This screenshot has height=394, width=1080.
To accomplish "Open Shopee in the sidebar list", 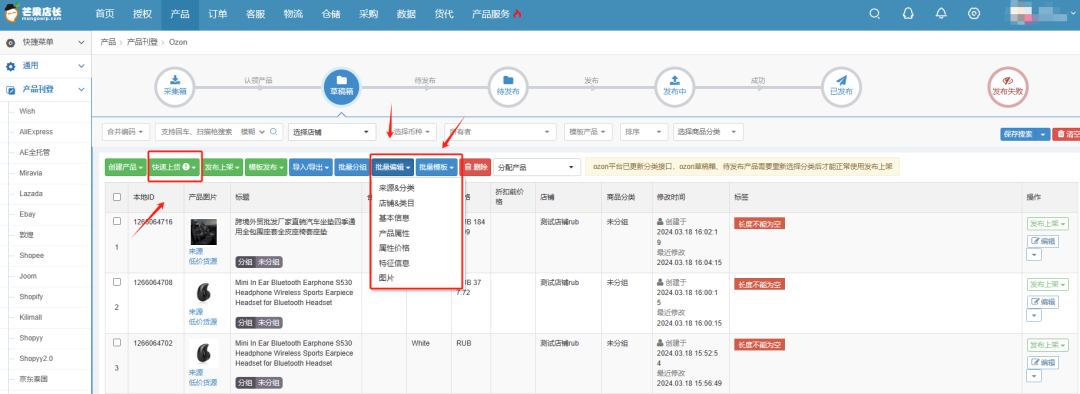I will point(32,255).
